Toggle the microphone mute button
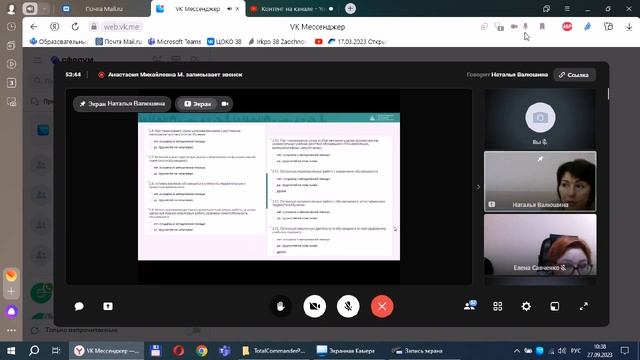The image size is (640, 360). click(x=348, y=306)
